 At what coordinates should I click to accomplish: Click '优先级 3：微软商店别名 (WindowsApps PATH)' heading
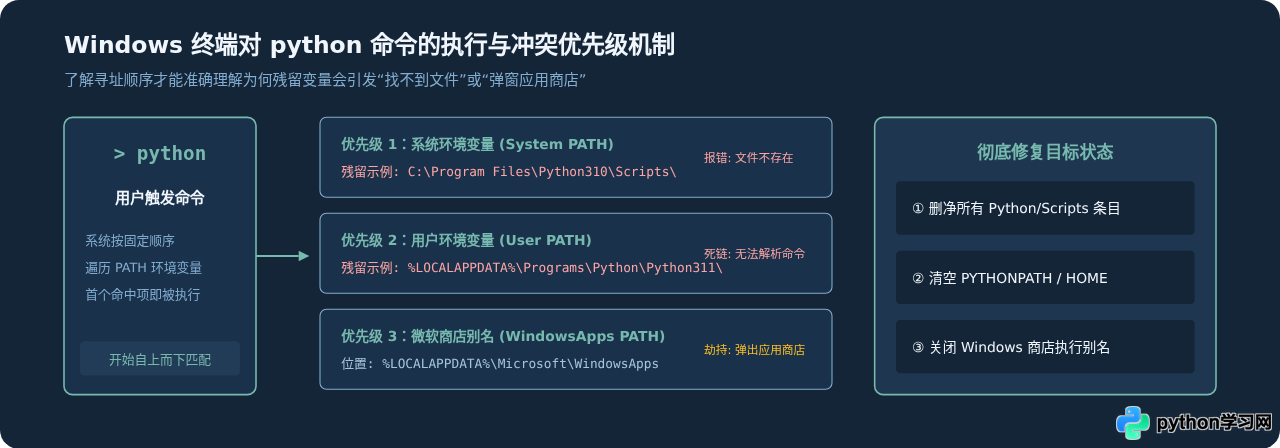(503, 336)
